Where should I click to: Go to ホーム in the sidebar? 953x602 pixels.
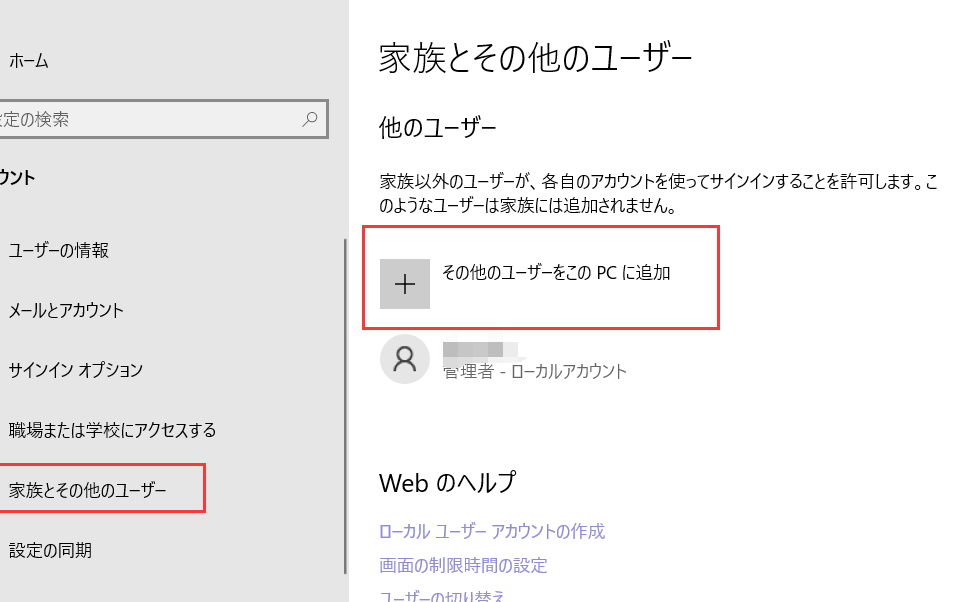pyautogui.click(x=29, y=61)
